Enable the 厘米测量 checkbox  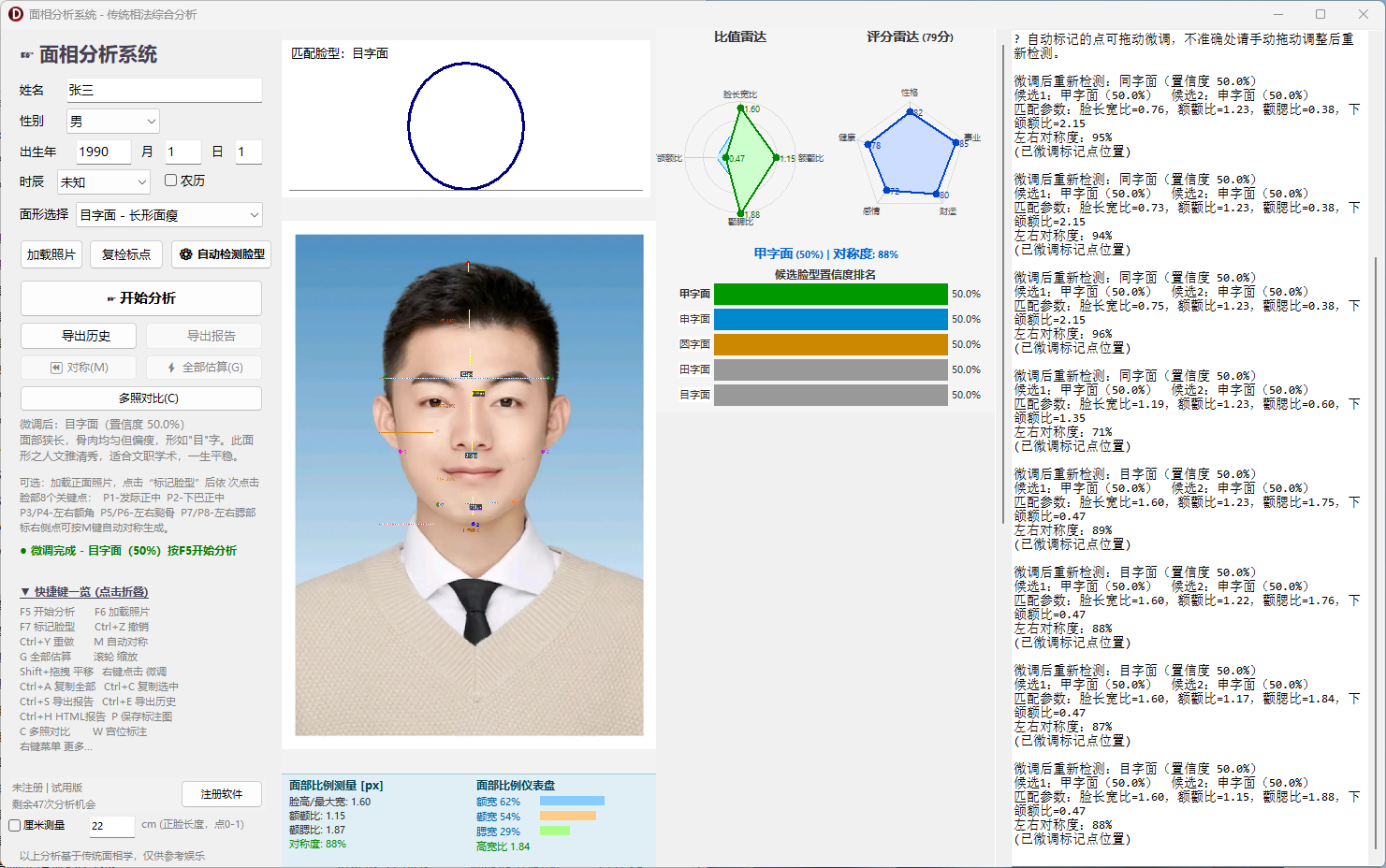(x=14, y=825)
